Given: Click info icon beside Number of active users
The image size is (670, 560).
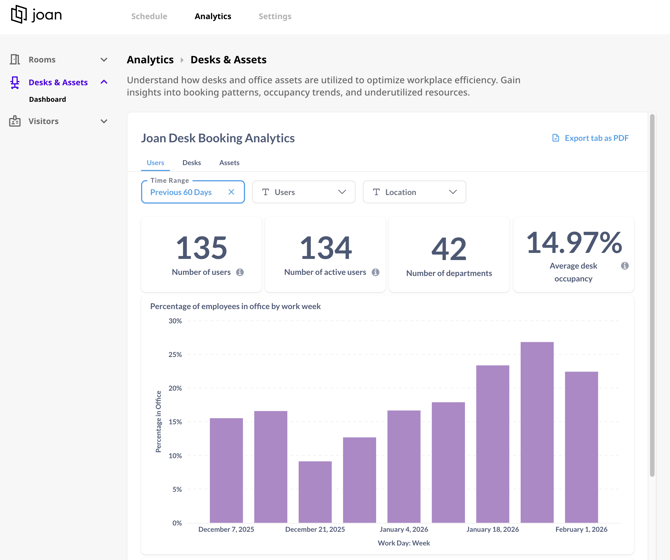Looking at the screenshot, I should (x=376, y=272).
